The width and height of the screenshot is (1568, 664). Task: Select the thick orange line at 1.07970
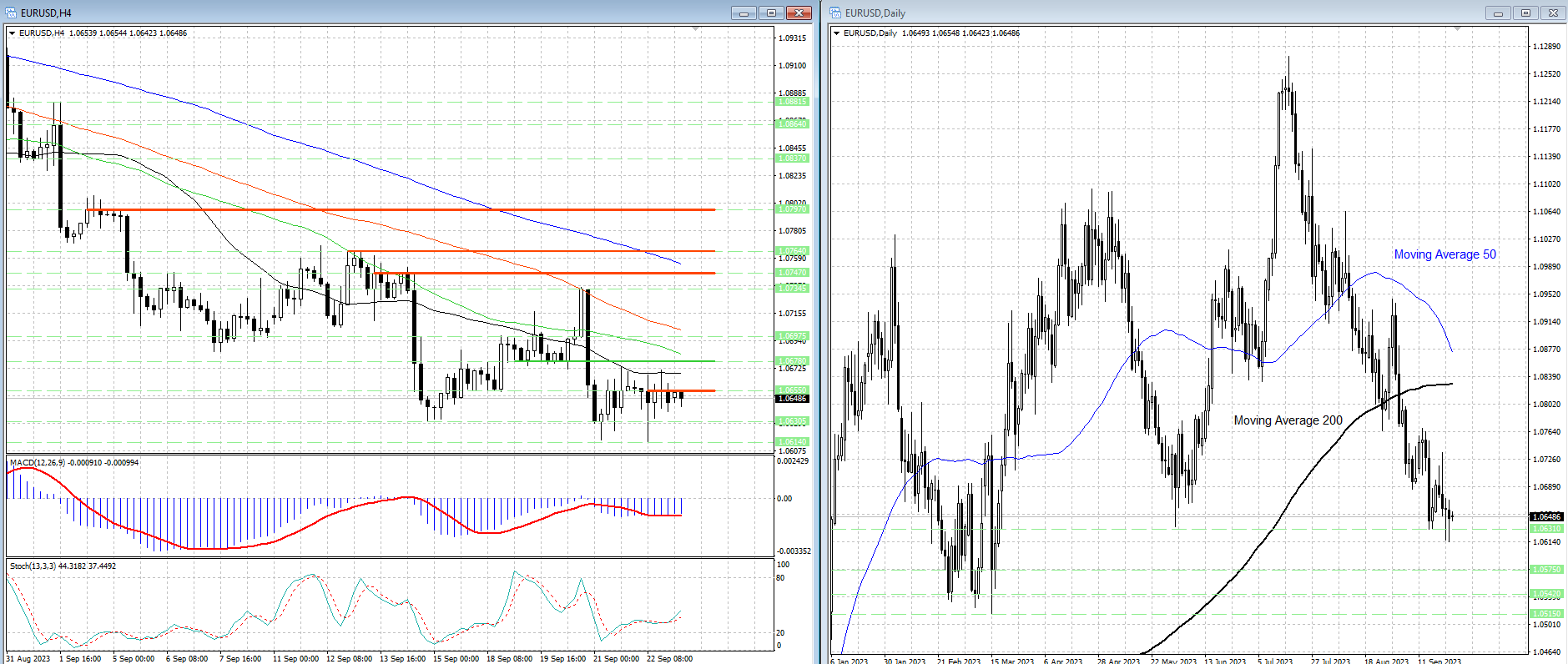401,209
